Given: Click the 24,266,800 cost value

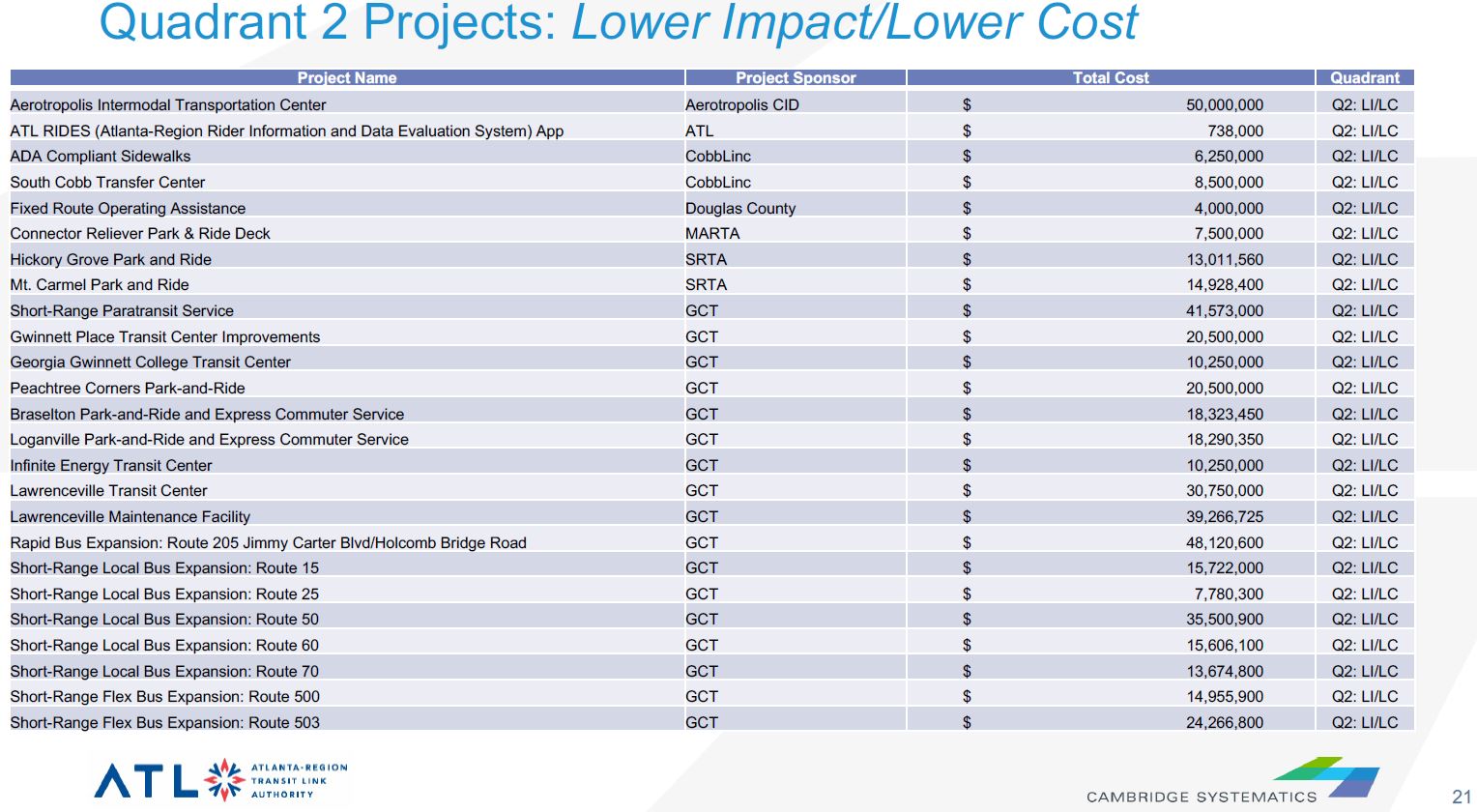Looking at the screenshot, I should (x=1225, y=722).
